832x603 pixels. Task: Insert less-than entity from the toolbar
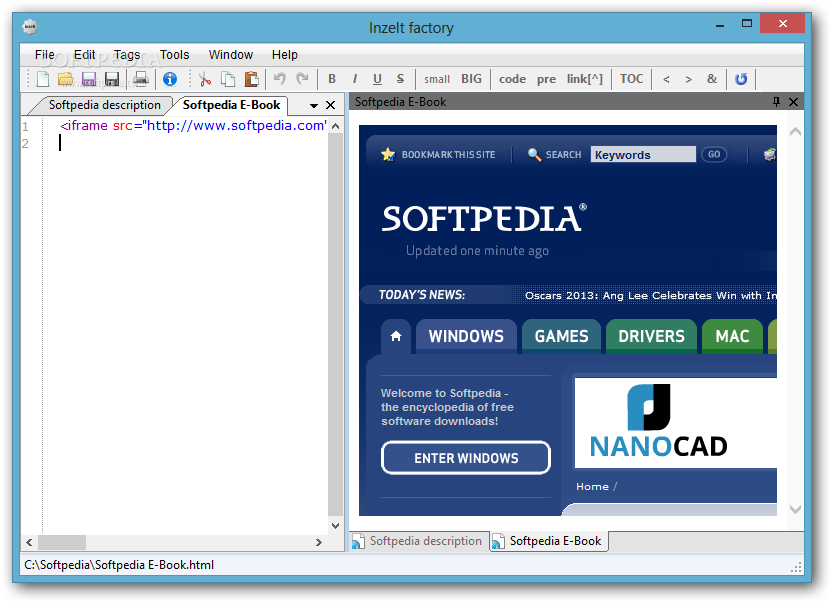coord(666,79)
